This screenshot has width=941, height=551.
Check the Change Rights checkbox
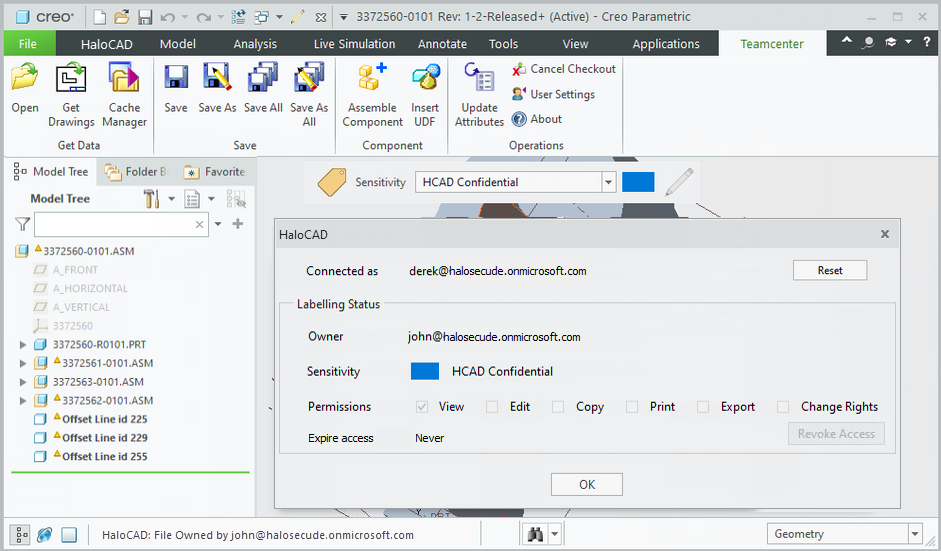[783, 407]
